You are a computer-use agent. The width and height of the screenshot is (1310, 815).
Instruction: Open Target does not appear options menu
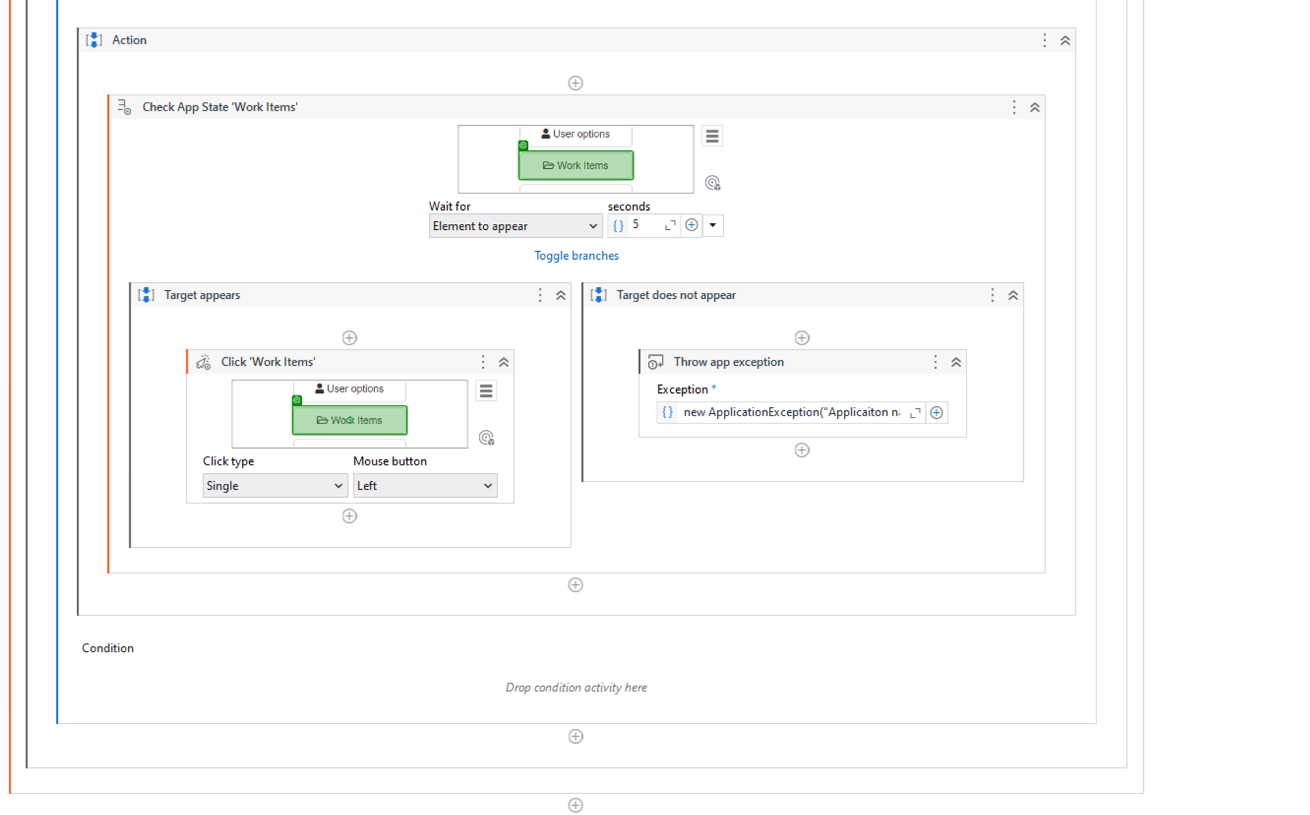(x=992, y=295)
